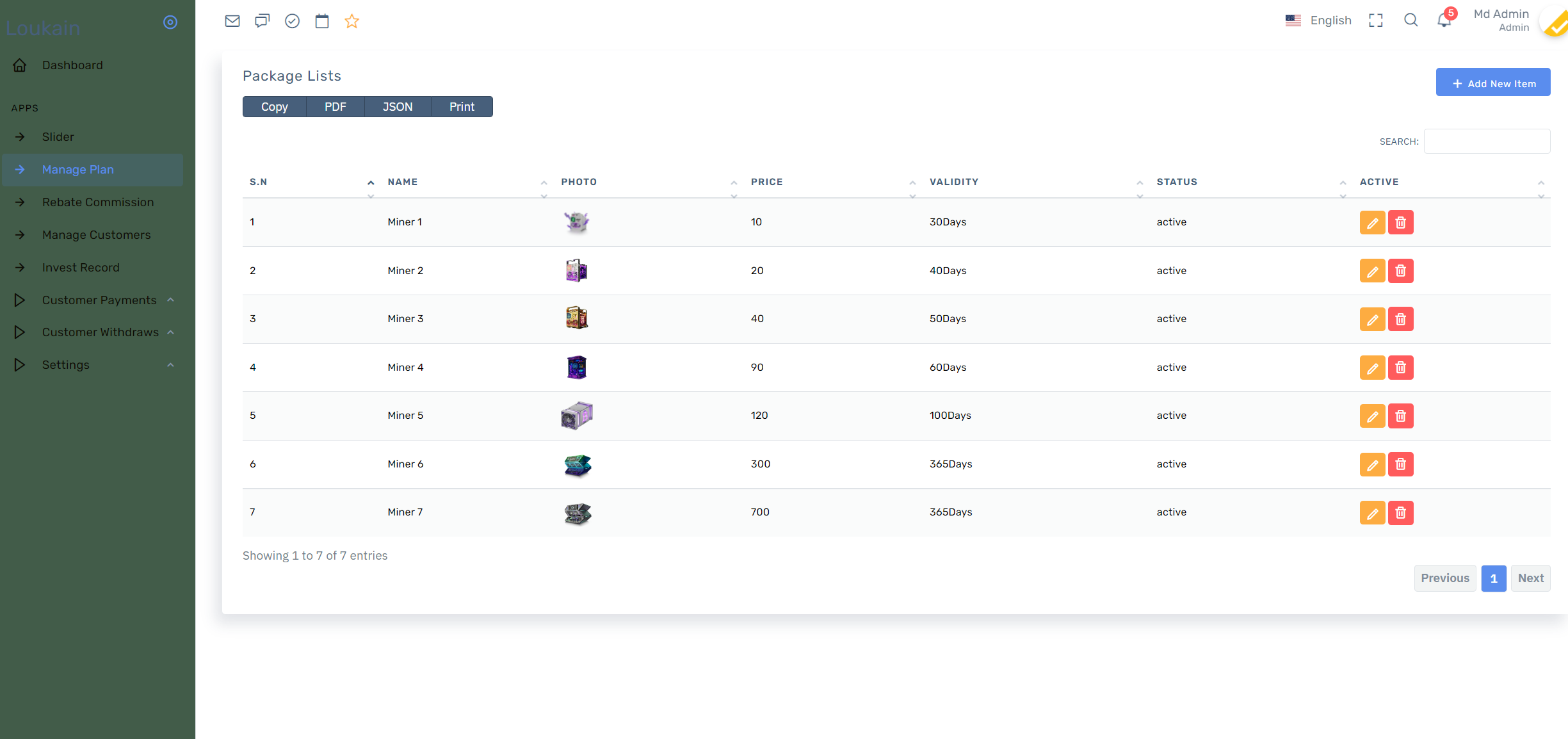Image resolution: width=1568 pixels, height=739 pixels.
Task: Edit the Miner 3 package
Action: click(x=1372, y=319)
